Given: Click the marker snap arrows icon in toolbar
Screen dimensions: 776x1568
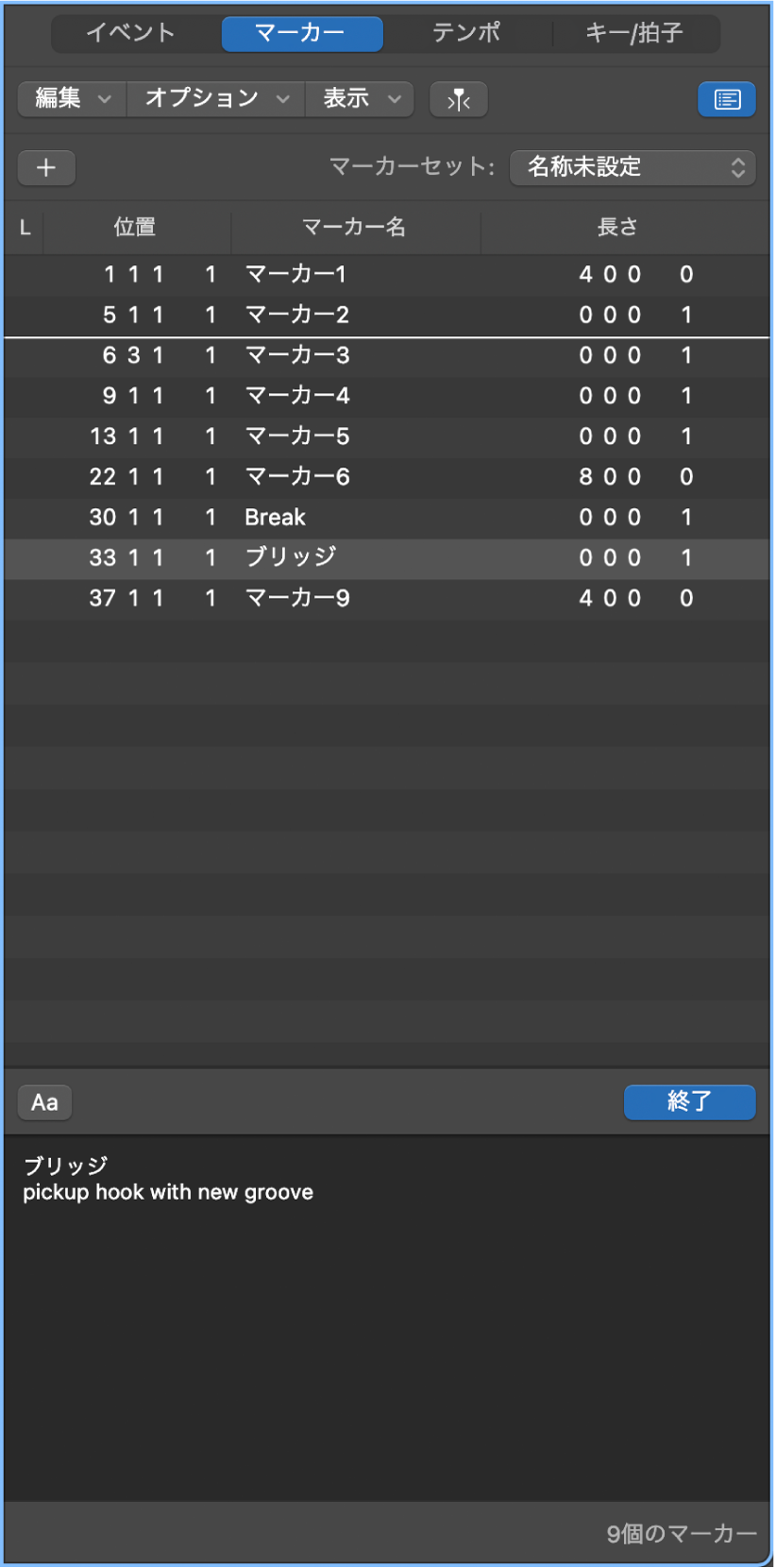Looking at the screenshot, I should tap(458, 99).
